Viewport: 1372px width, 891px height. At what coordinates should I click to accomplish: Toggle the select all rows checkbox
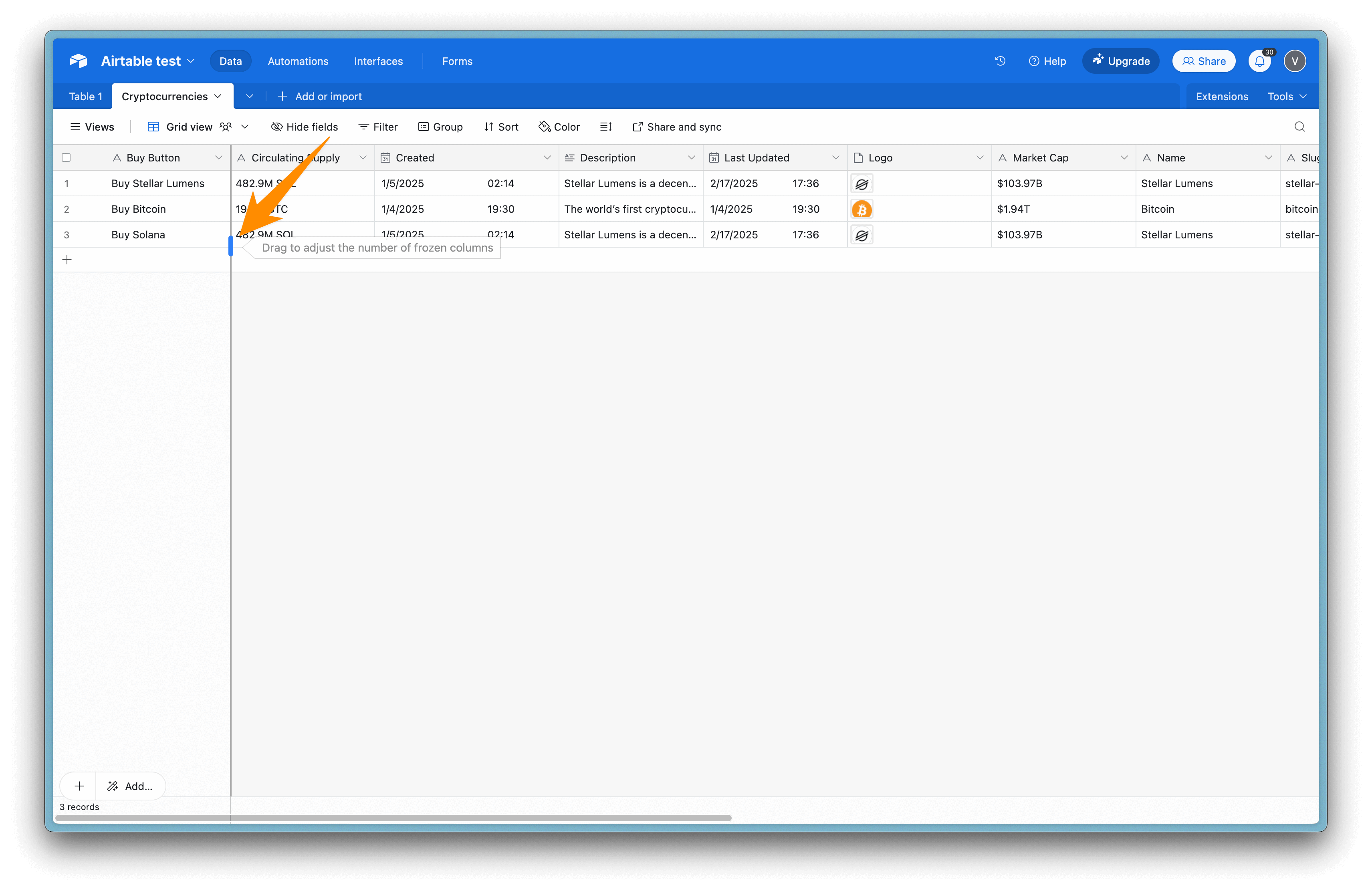pyautogui.click(x=66, y=158)
